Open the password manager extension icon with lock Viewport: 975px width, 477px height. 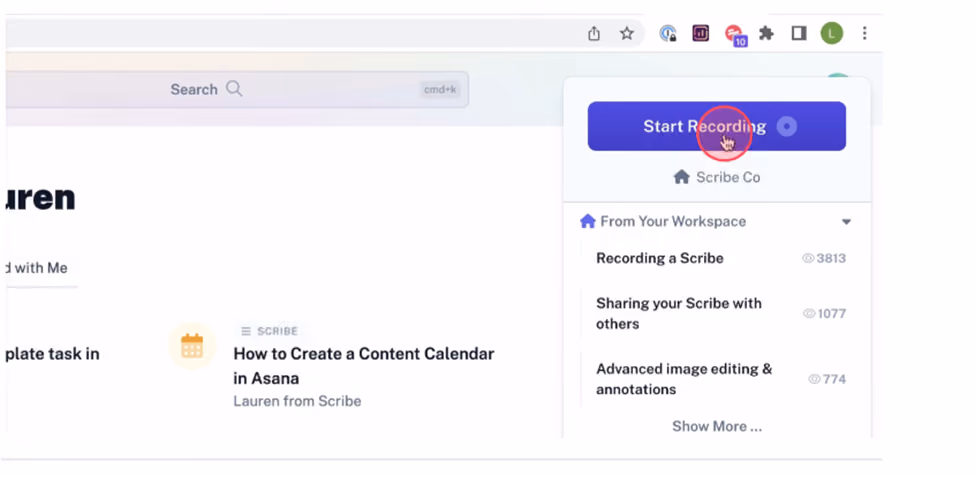tap(668, 34)
